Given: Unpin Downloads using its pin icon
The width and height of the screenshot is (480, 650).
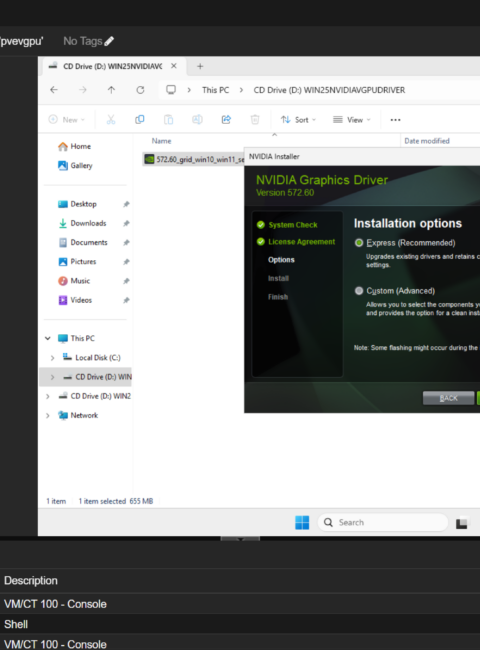Looking at the screenshot, I should pyautogui.click(x=126, y=223).
